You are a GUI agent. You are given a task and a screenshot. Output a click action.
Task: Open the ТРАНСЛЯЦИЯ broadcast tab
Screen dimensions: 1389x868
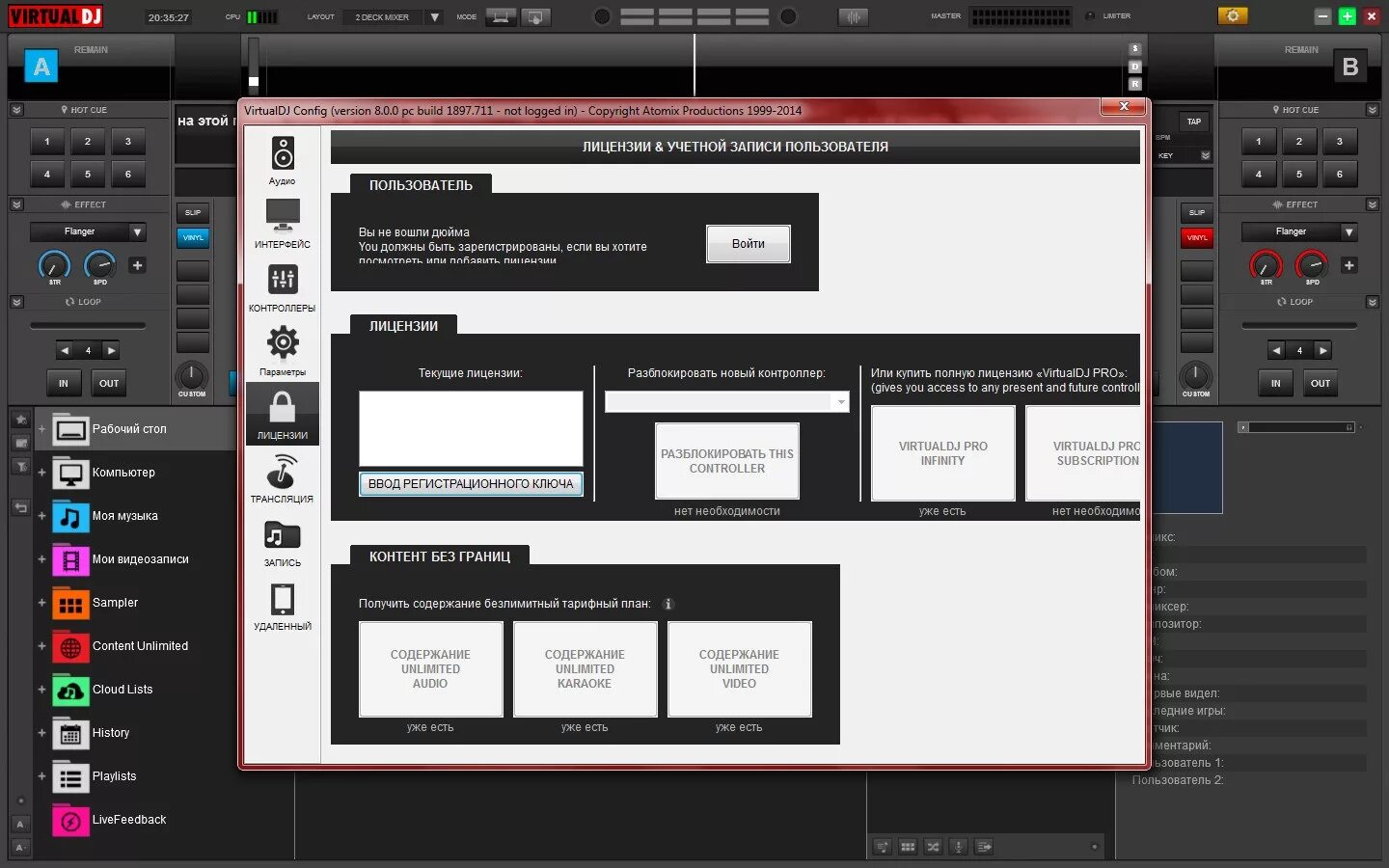(282, 478)
